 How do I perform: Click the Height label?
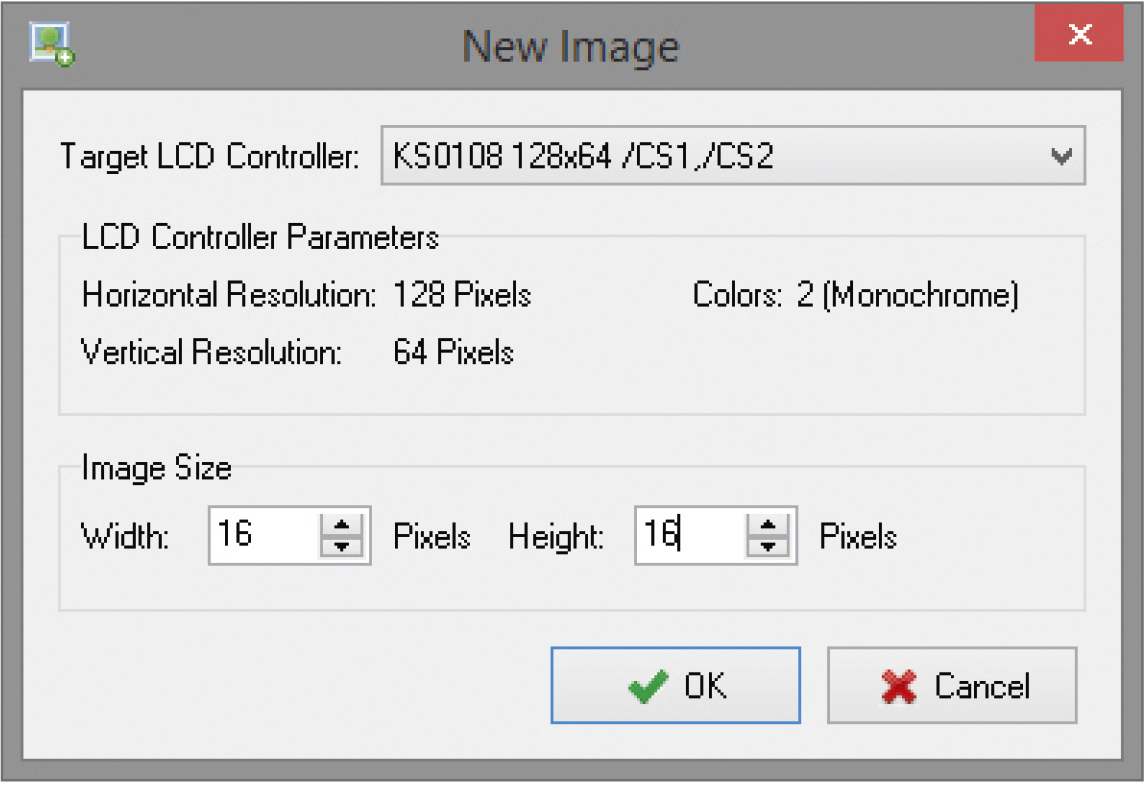556,537
